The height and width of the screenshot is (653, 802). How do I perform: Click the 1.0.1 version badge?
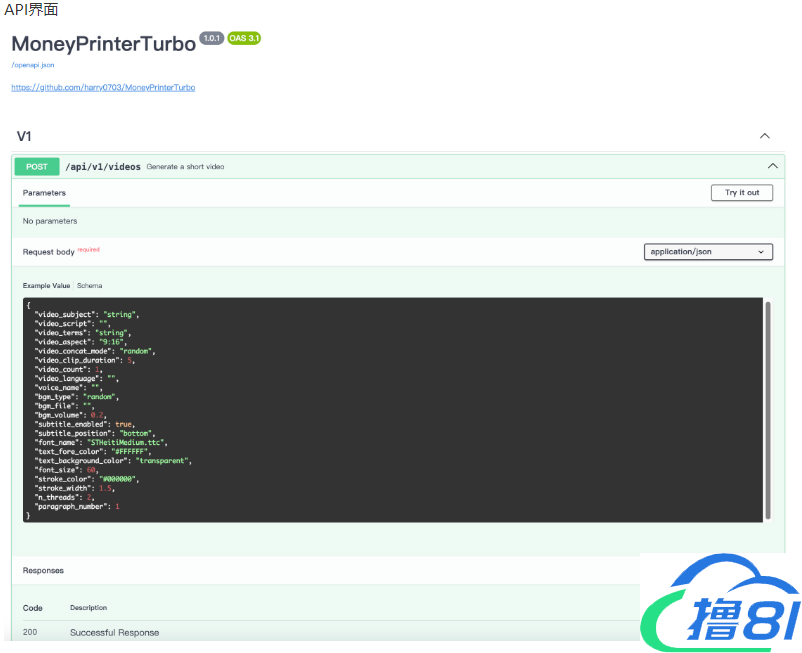tap(211, 38)
